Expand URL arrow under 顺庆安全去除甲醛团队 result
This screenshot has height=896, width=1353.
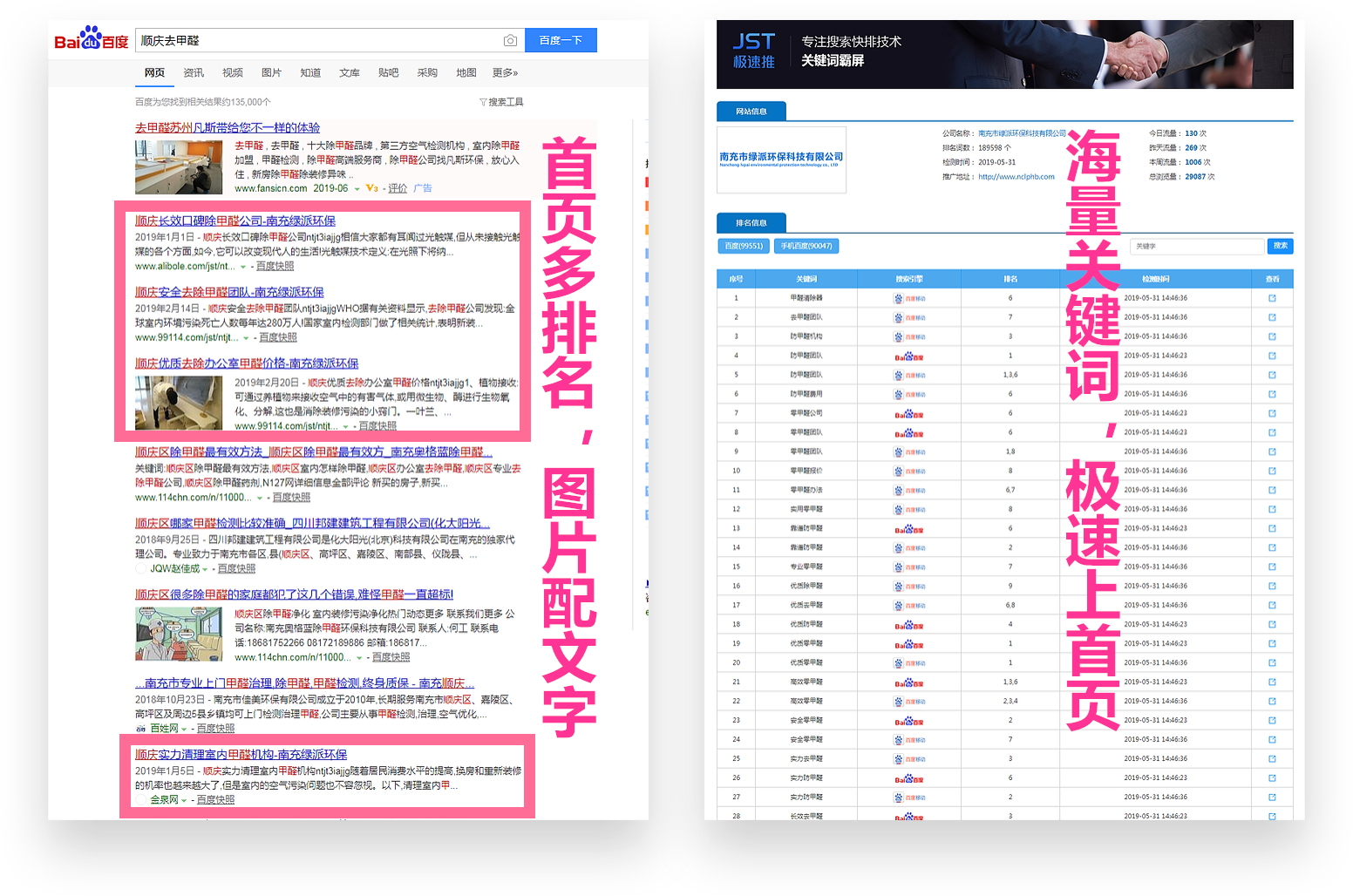(x=247, y=338)
